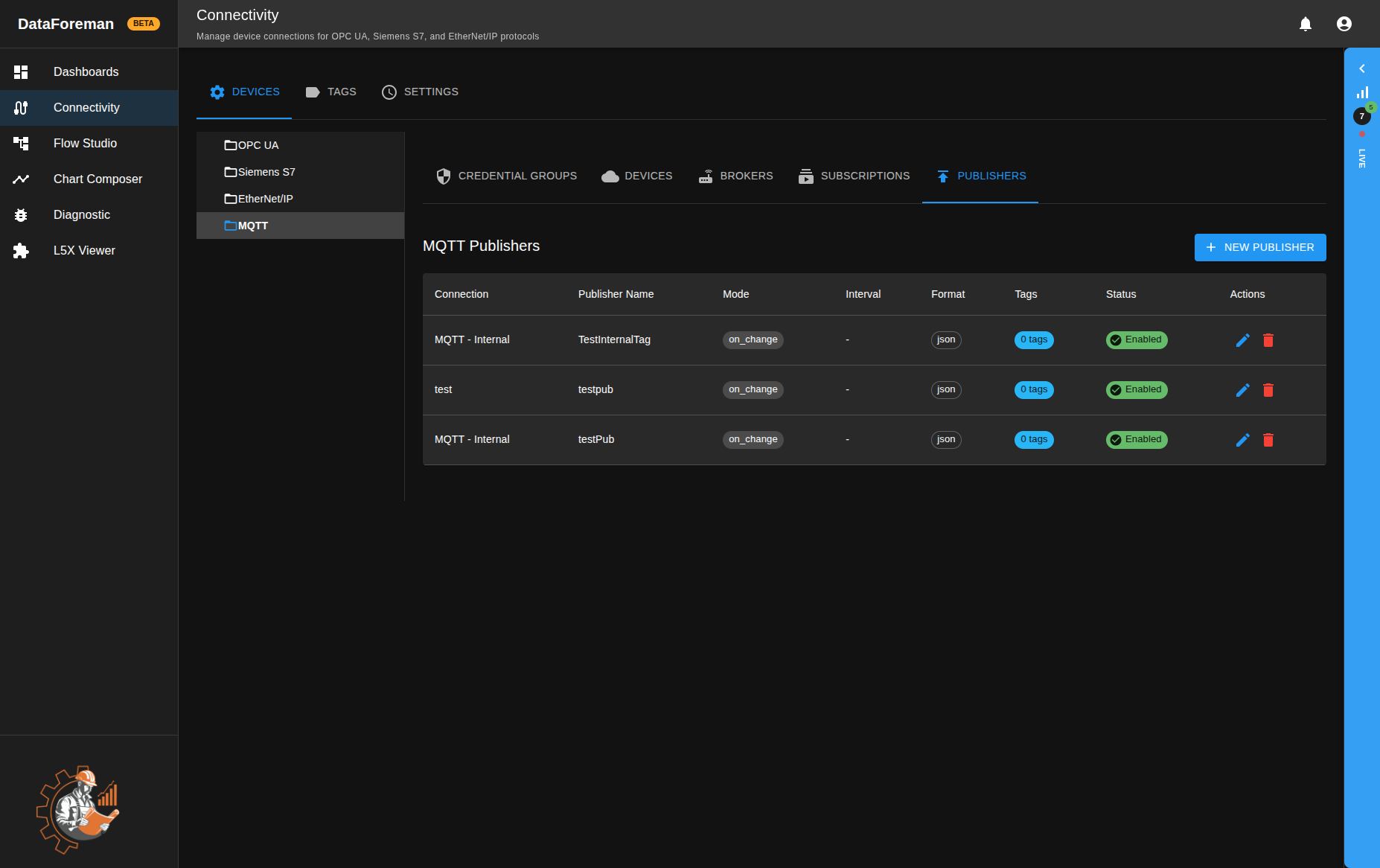Click the New Publisher button
Image resolution: width=1380 pixels, height=868 pixels.
coord(1259,248)
